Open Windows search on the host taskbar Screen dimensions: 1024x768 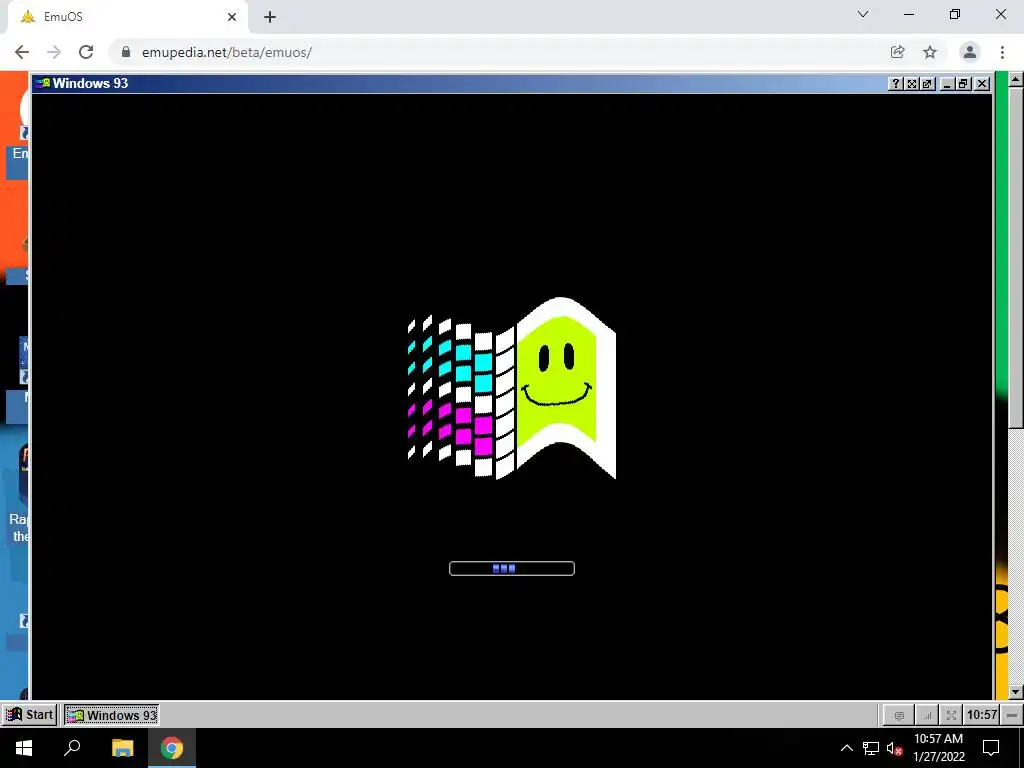tap(72, 748)
